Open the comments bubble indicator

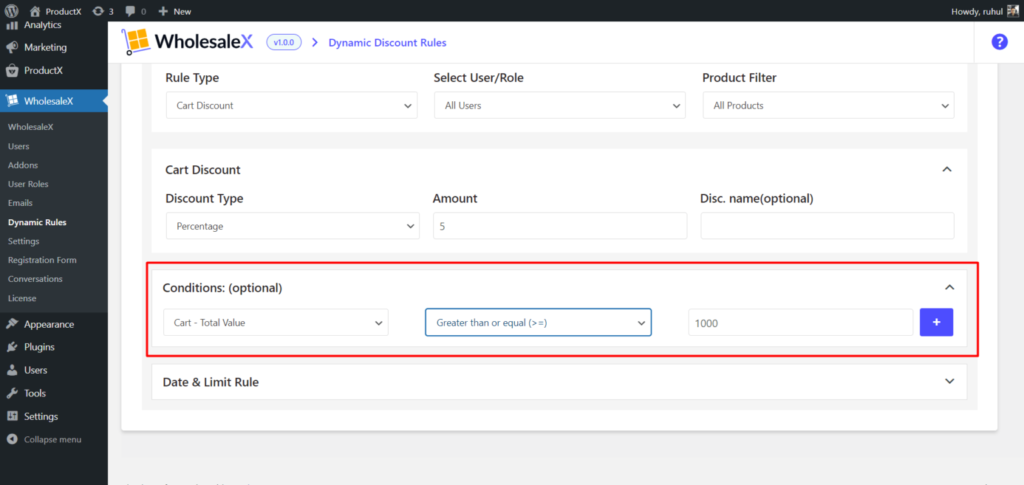135,11
